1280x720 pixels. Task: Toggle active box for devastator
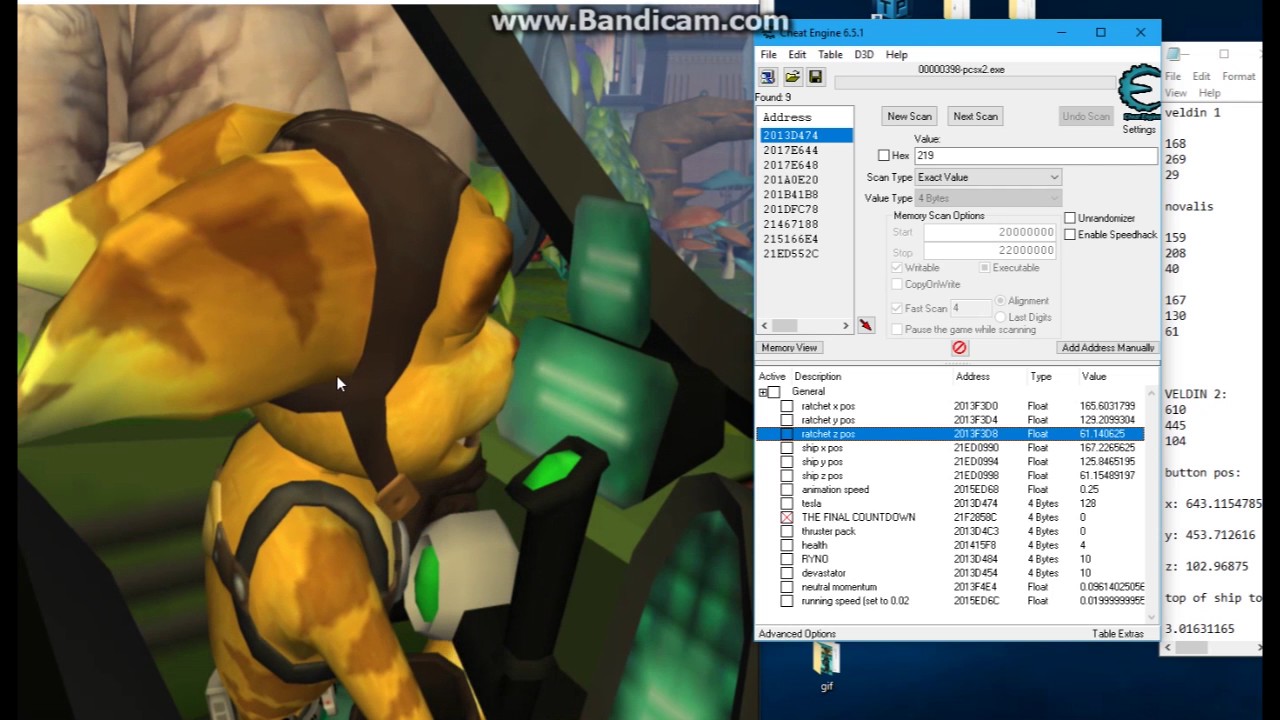click(787, 573)
